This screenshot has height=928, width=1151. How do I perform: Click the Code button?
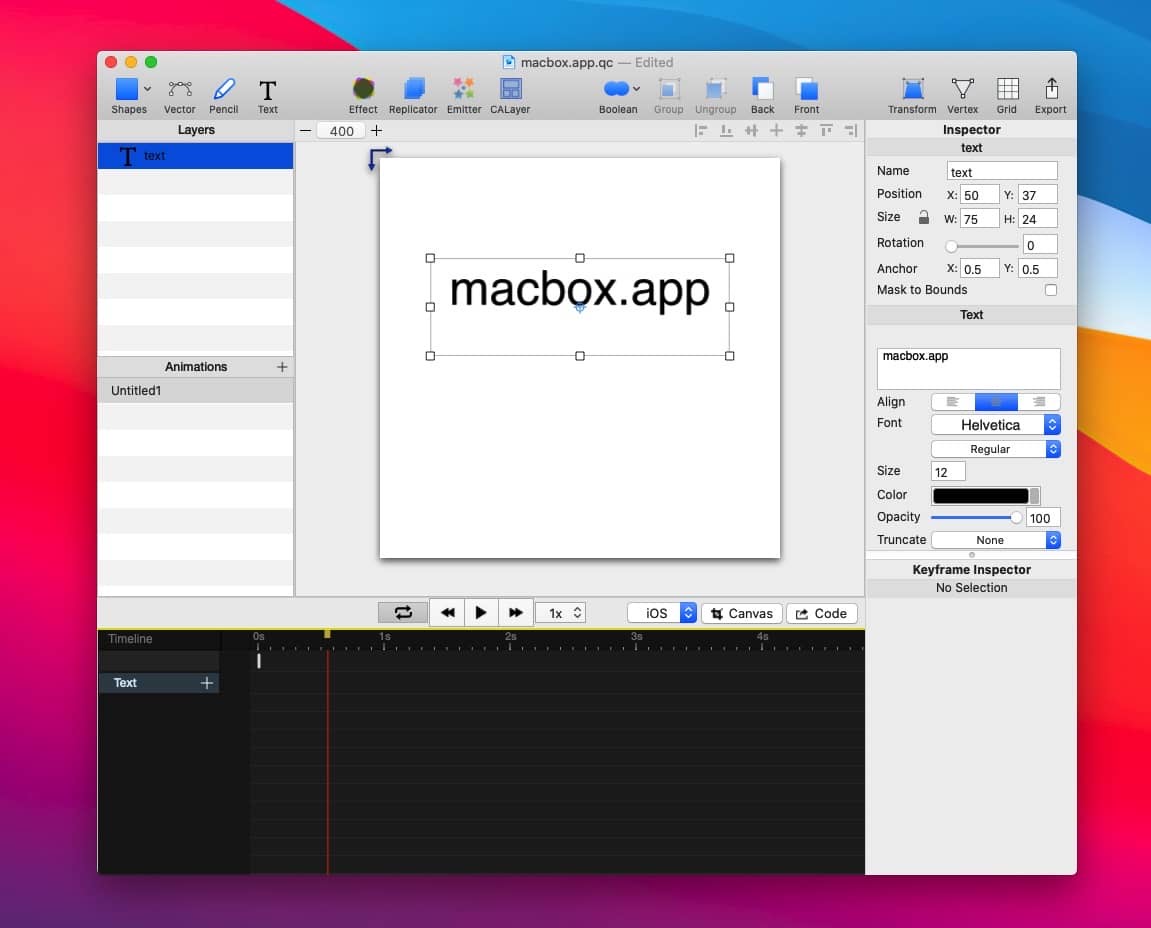tap(821, 613)
